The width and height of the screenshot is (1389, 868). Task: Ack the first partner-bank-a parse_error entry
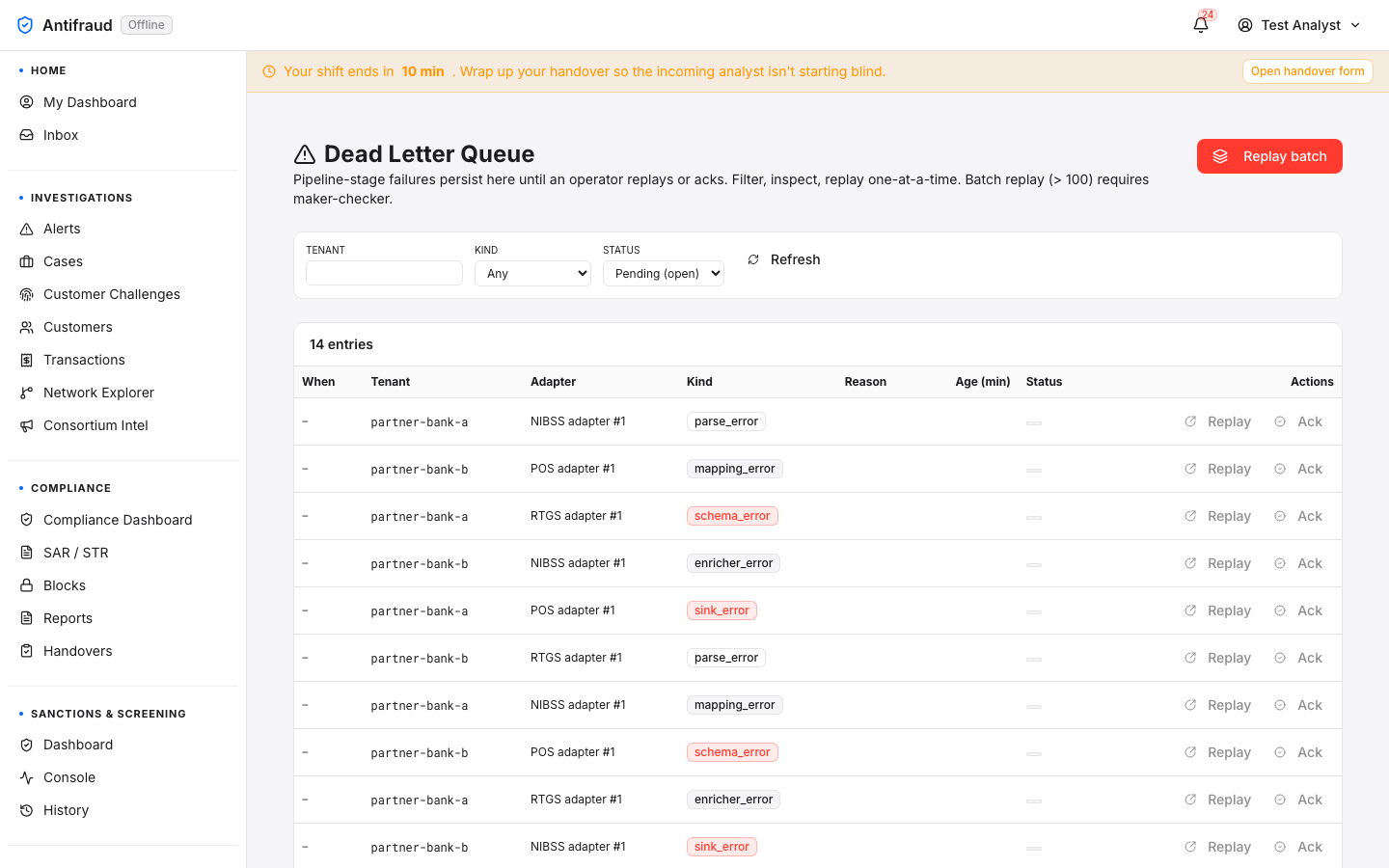(1298, 421)
